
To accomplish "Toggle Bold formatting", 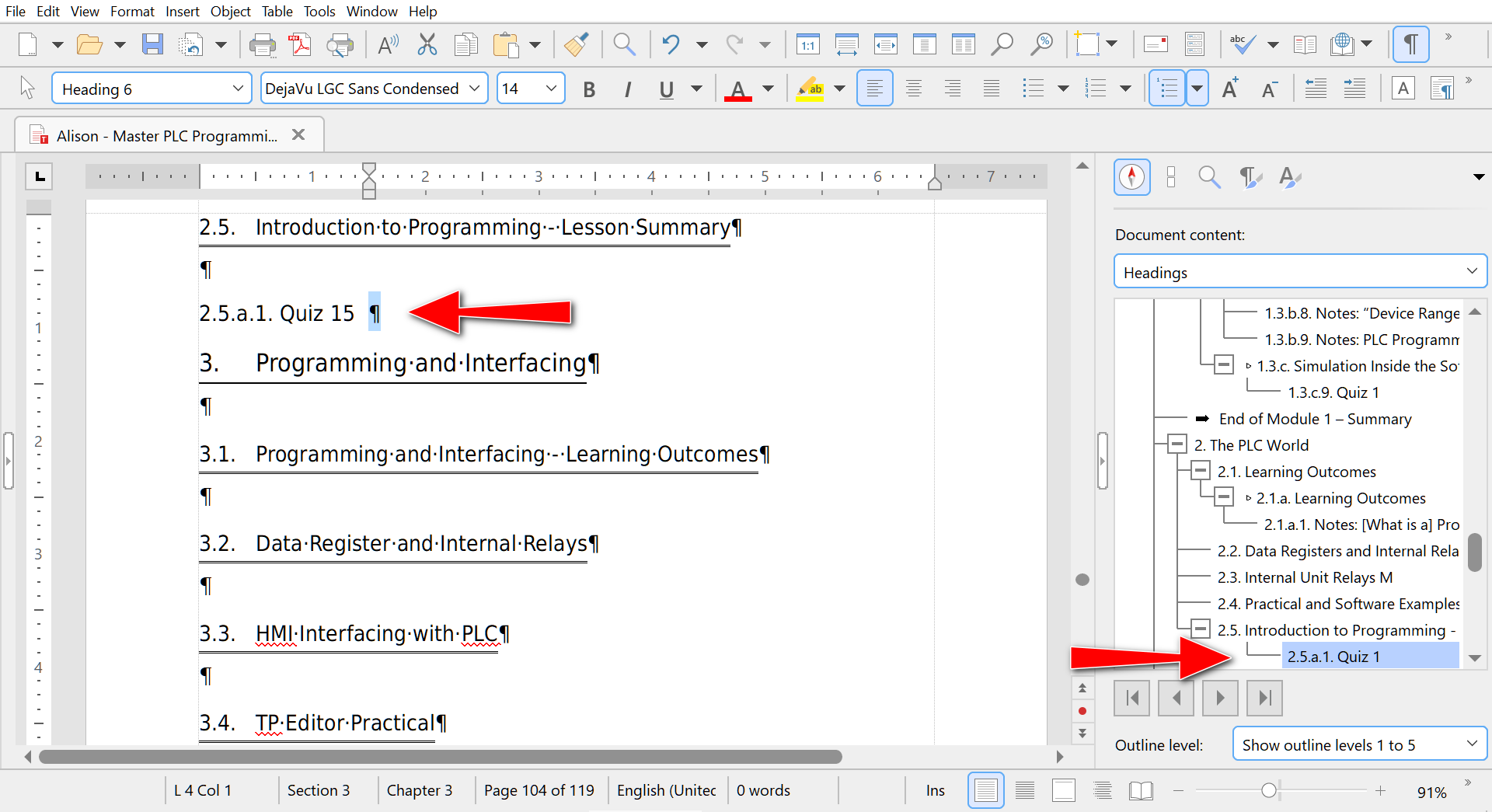I will (x=589, y=89).
